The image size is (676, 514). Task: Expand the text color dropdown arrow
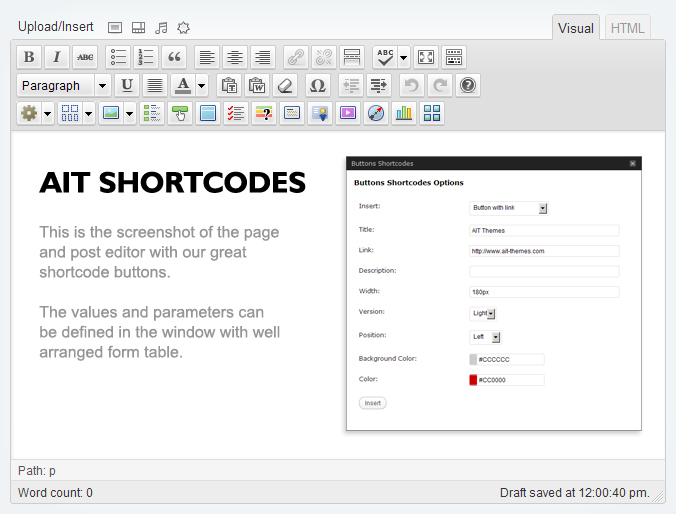[x=201, y=85]
